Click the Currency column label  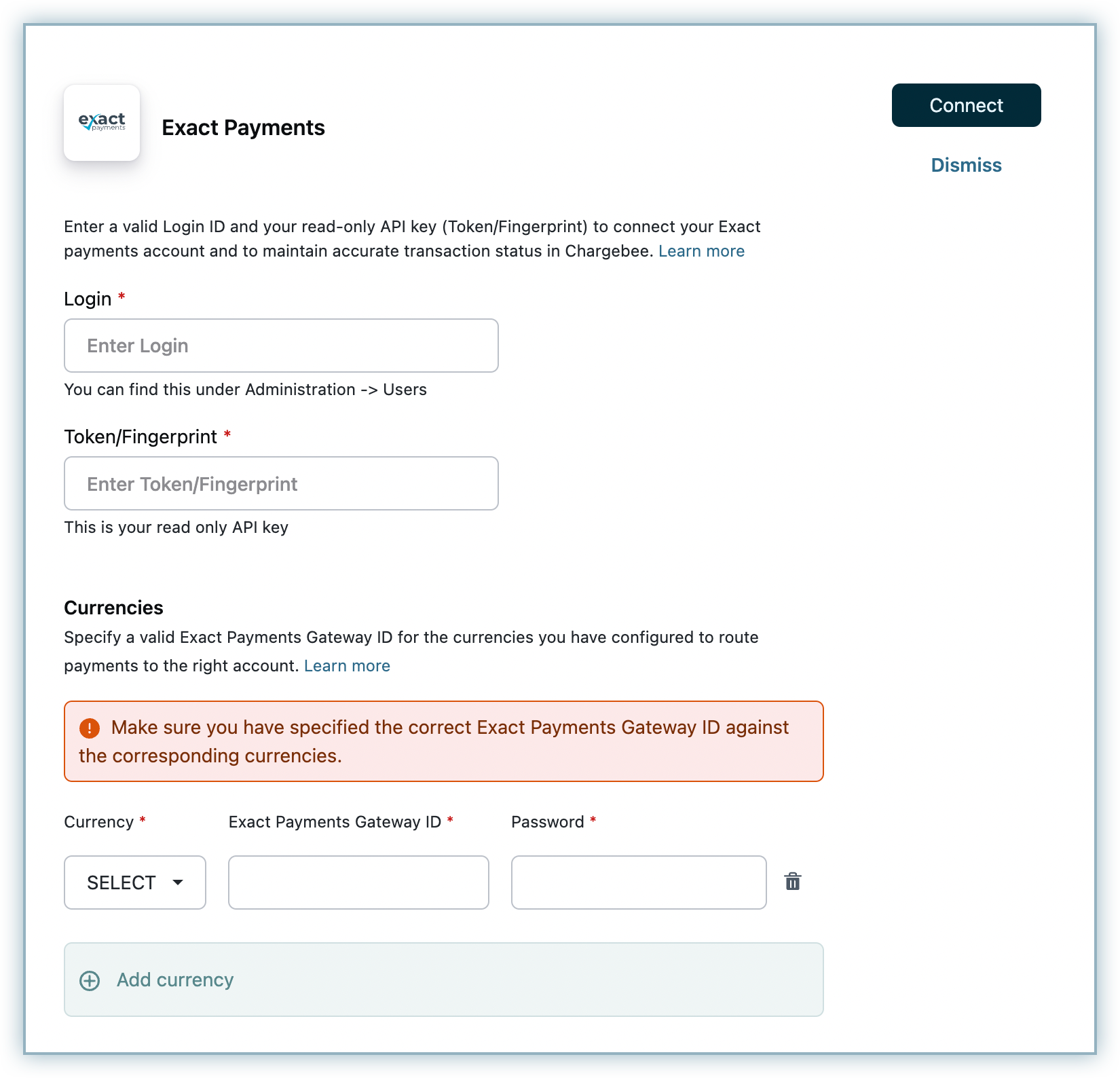pos(98,822)
